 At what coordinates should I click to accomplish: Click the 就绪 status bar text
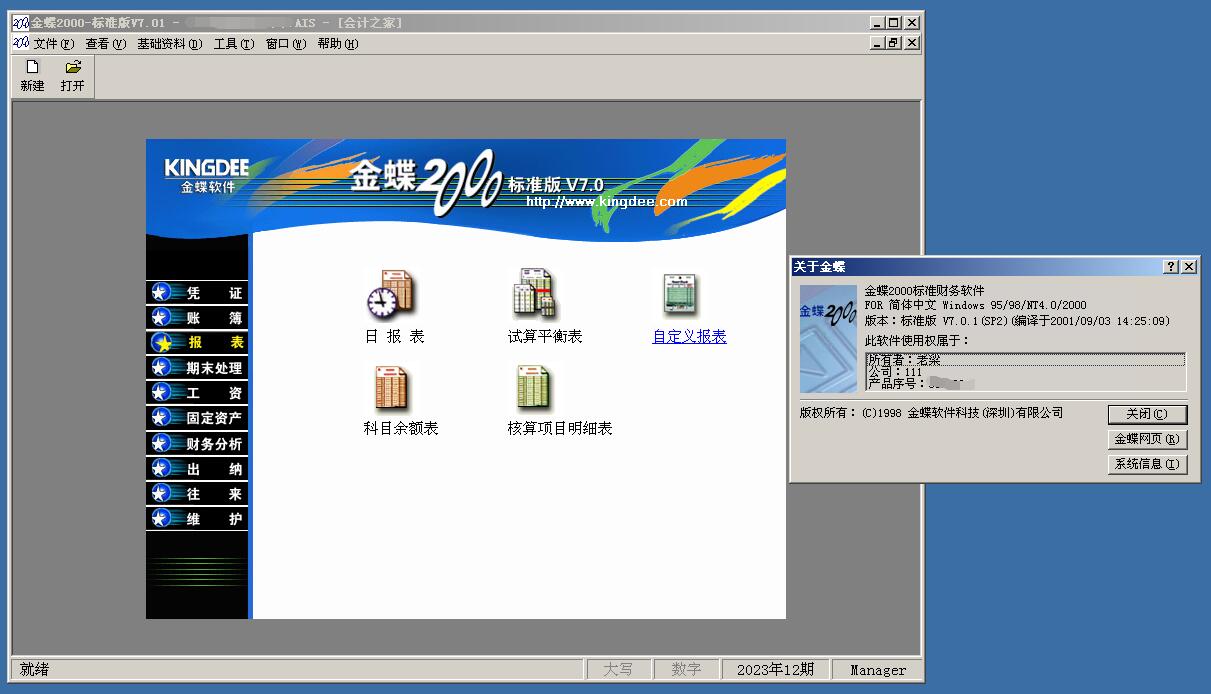[34, 670]
